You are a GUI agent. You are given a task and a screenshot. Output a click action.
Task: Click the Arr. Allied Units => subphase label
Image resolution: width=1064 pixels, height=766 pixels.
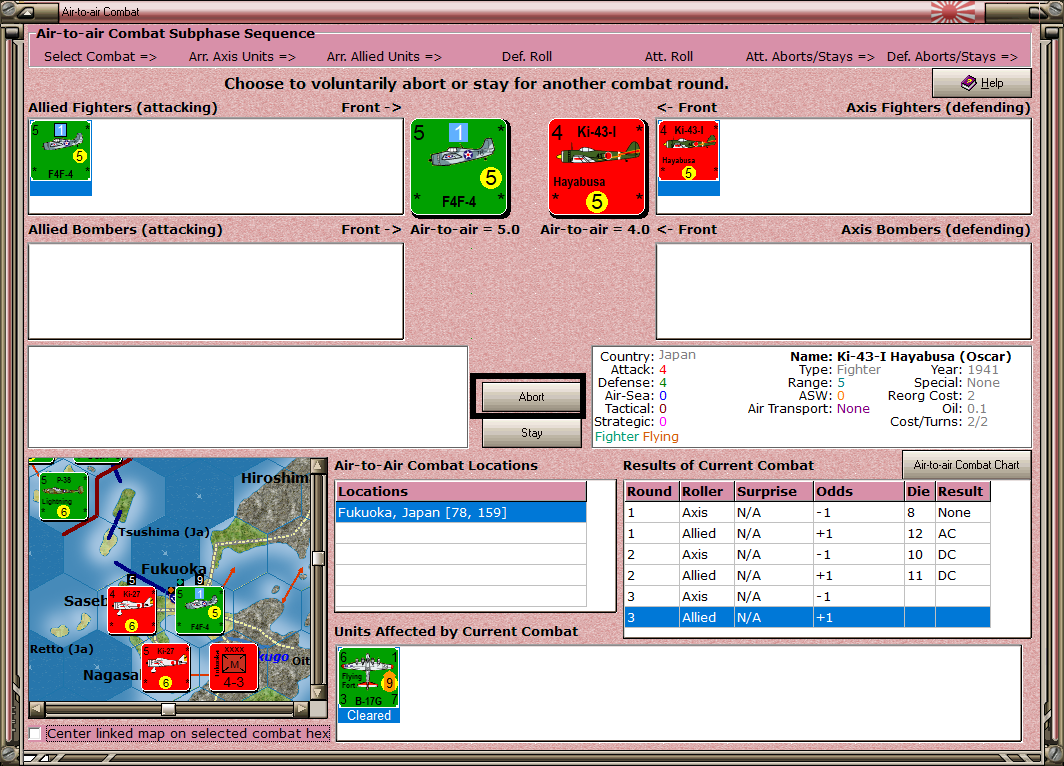tap(384, 56)
